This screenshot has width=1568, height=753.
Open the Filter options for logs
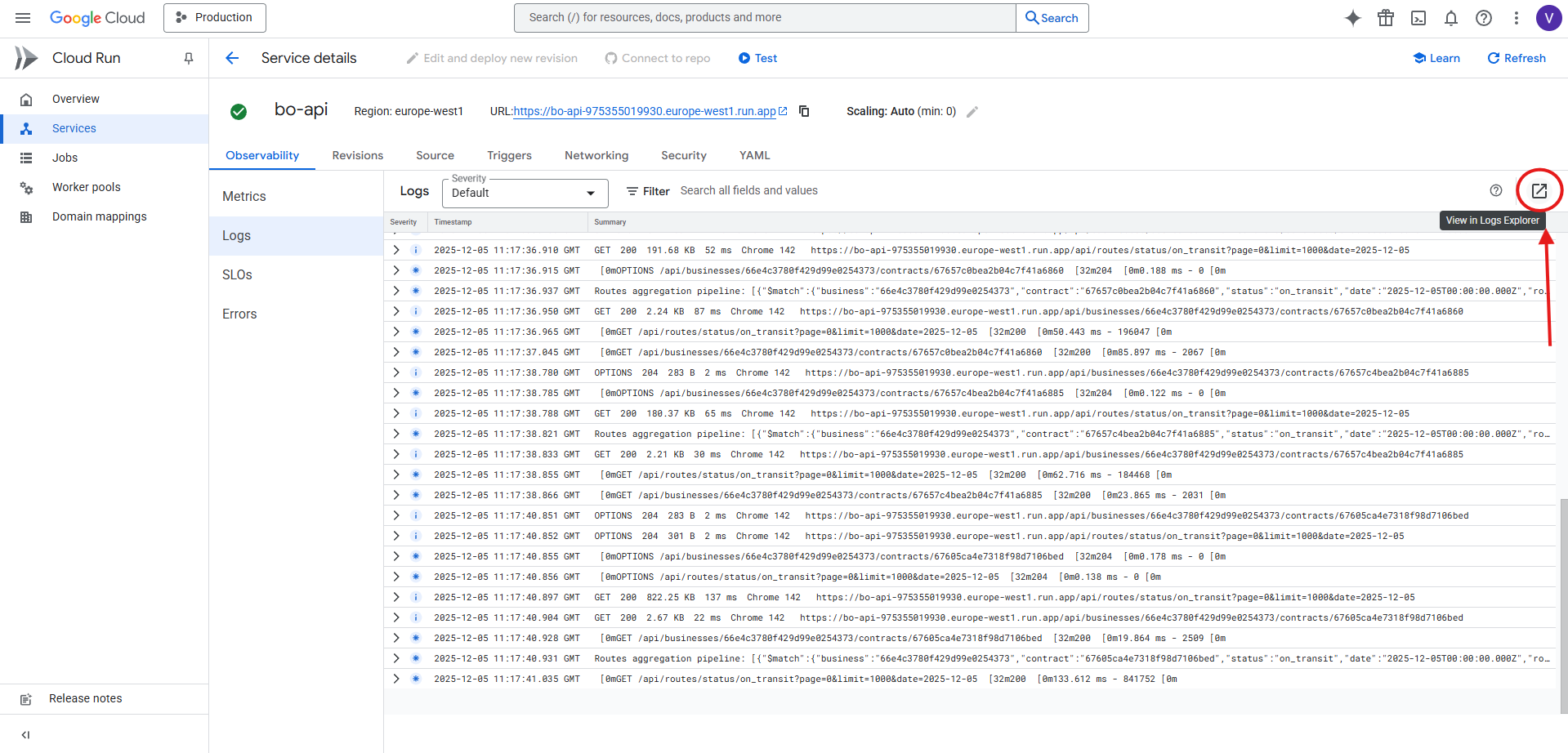point(647,190)
